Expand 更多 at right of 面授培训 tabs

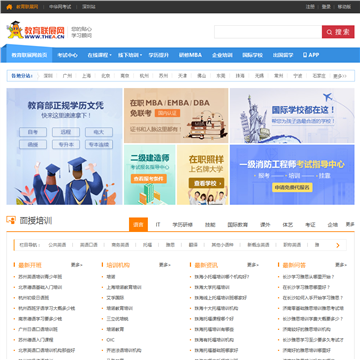click(350, 224)
